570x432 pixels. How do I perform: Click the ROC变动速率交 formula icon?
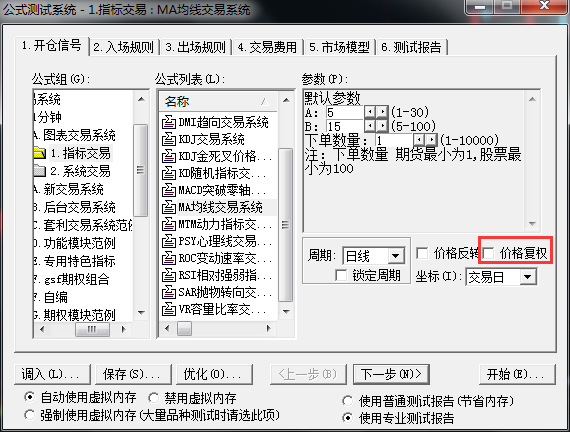[169, 258]
